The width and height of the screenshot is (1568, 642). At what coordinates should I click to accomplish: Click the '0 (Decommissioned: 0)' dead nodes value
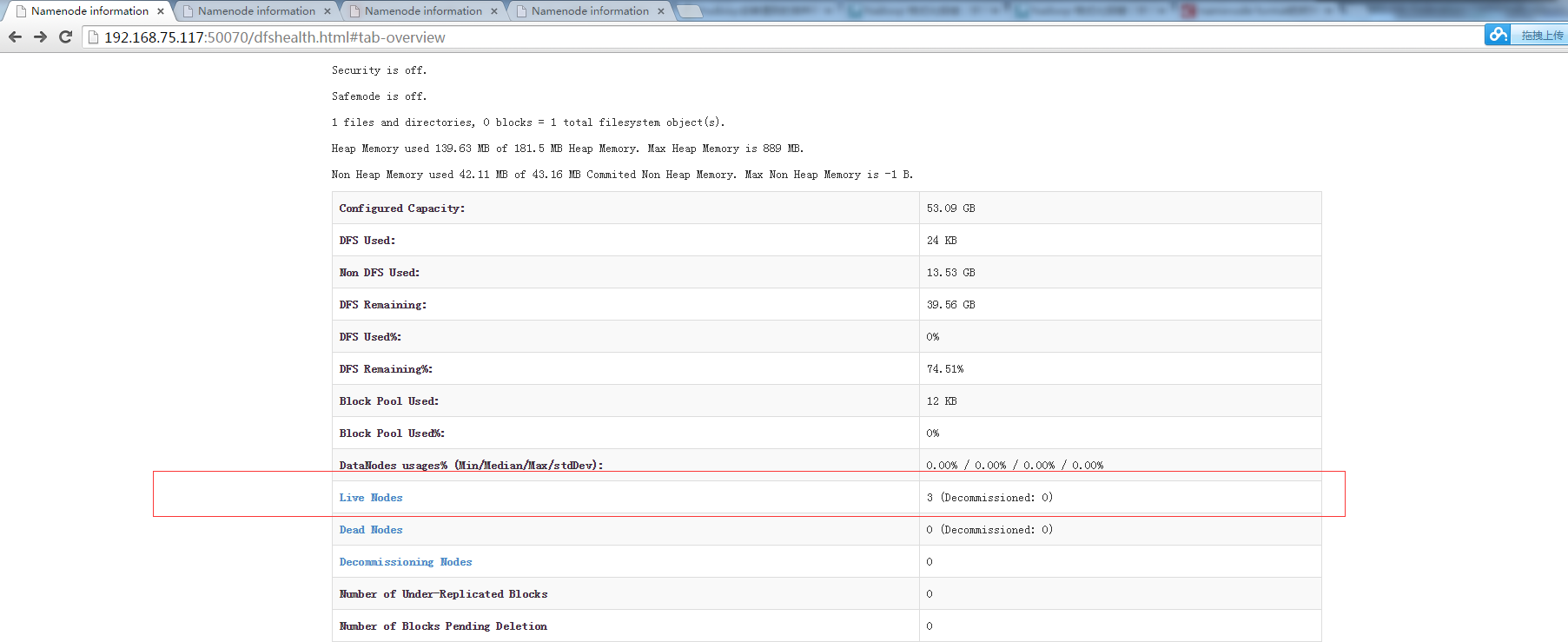pyautogui.click(x=989, y=530)
